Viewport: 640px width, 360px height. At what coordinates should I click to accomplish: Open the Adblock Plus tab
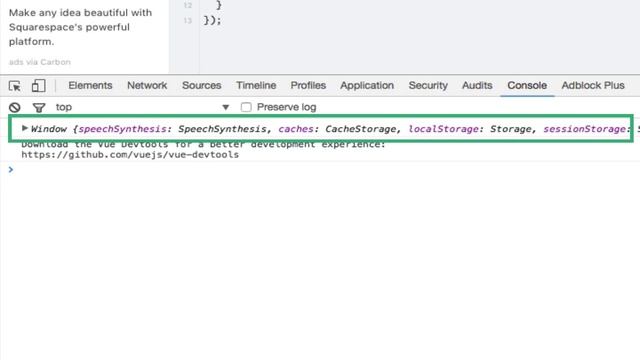[x=593, y=85]
